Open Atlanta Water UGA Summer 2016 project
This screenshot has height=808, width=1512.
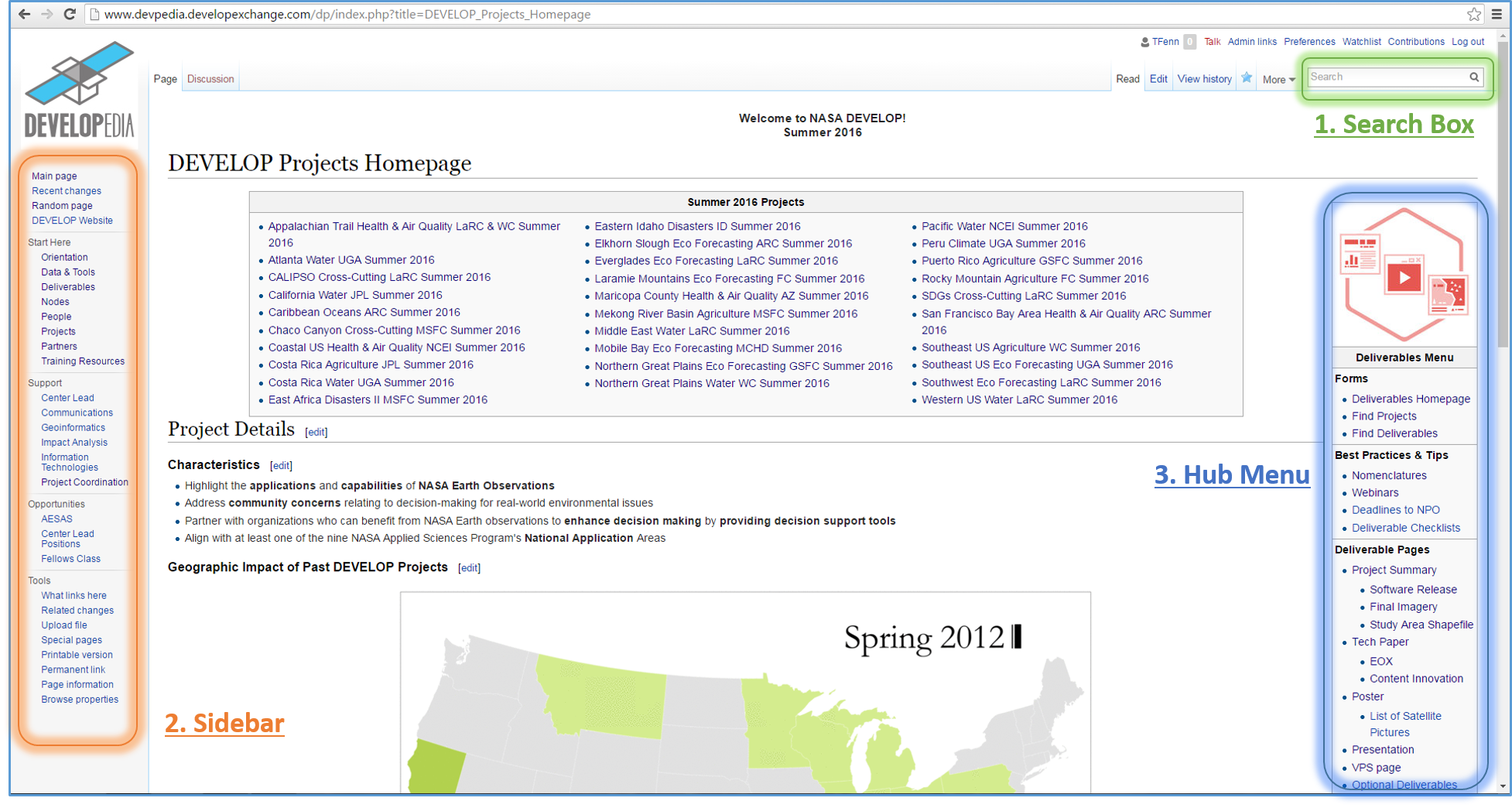pos(351,260)
